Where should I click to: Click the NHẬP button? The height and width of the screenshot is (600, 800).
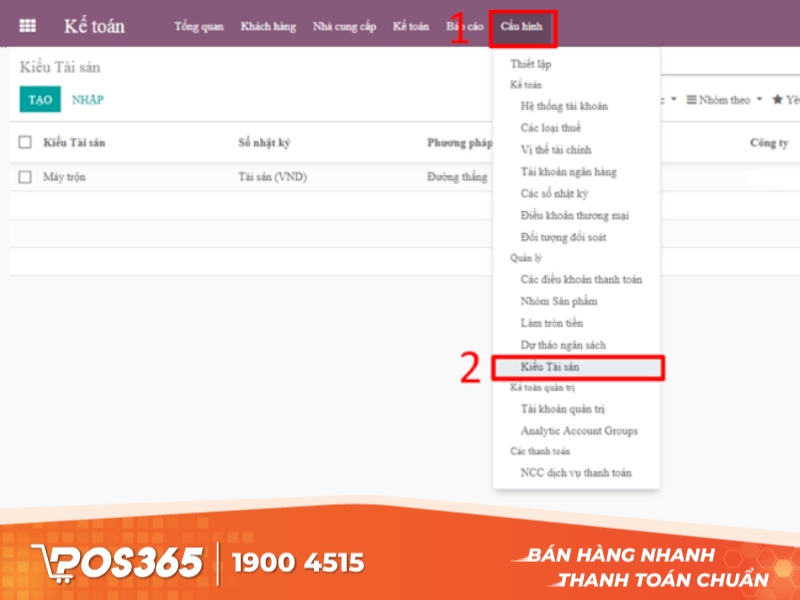point(87,100)
